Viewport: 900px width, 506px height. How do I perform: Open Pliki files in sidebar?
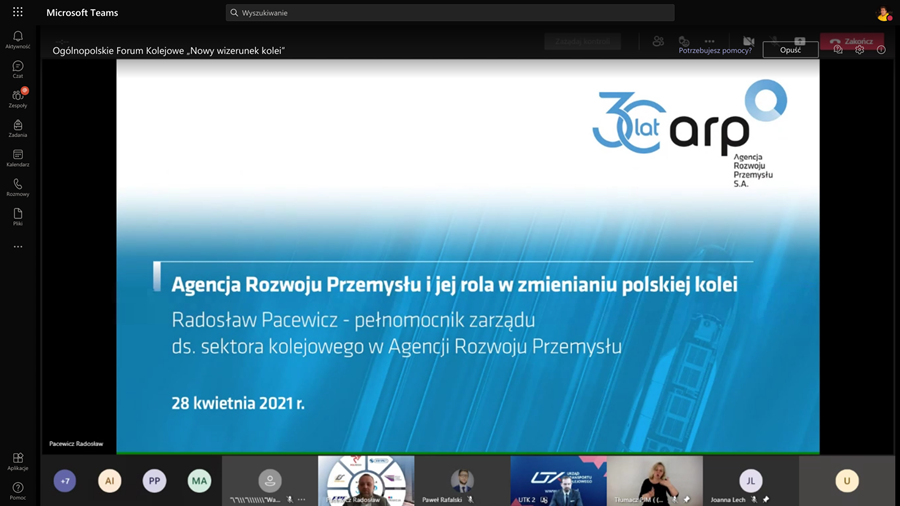(x=18, y=217)
